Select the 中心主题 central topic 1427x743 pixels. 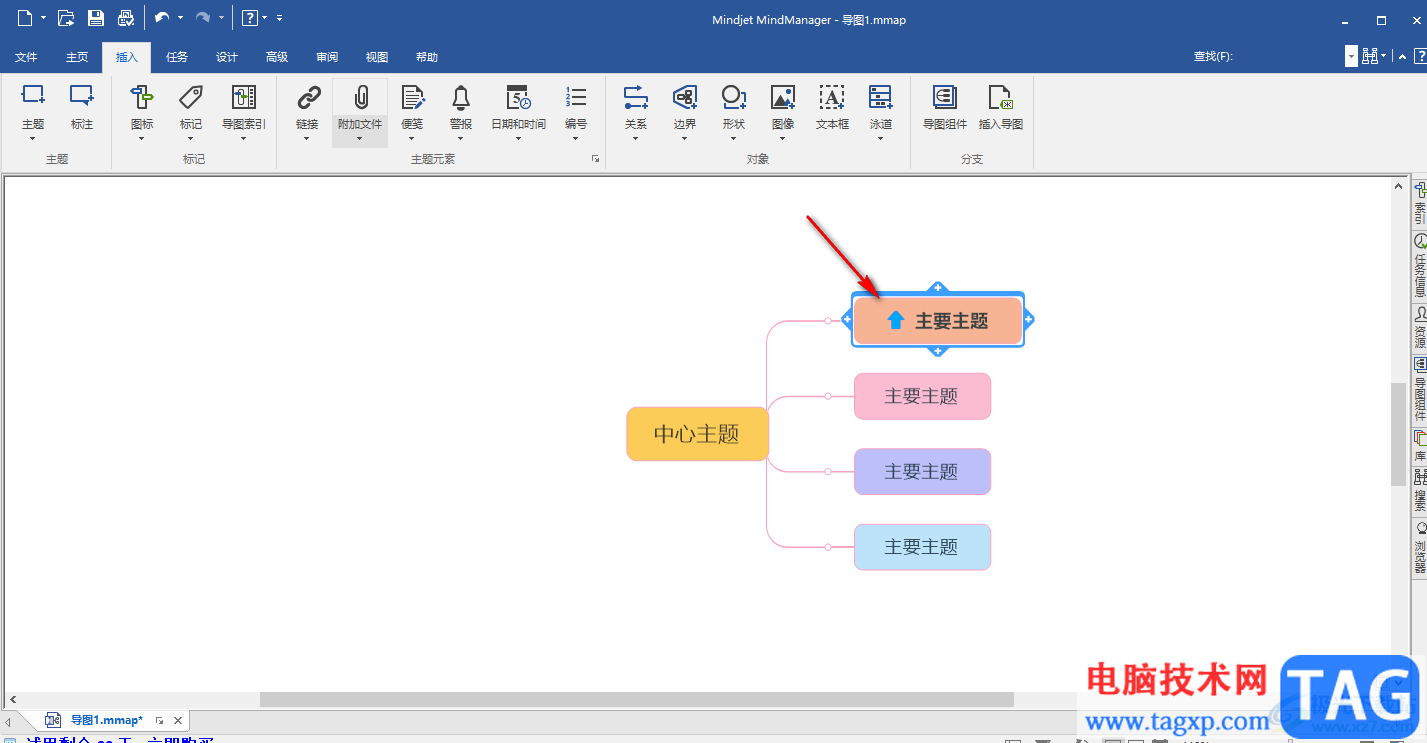[x=697, y=434]
